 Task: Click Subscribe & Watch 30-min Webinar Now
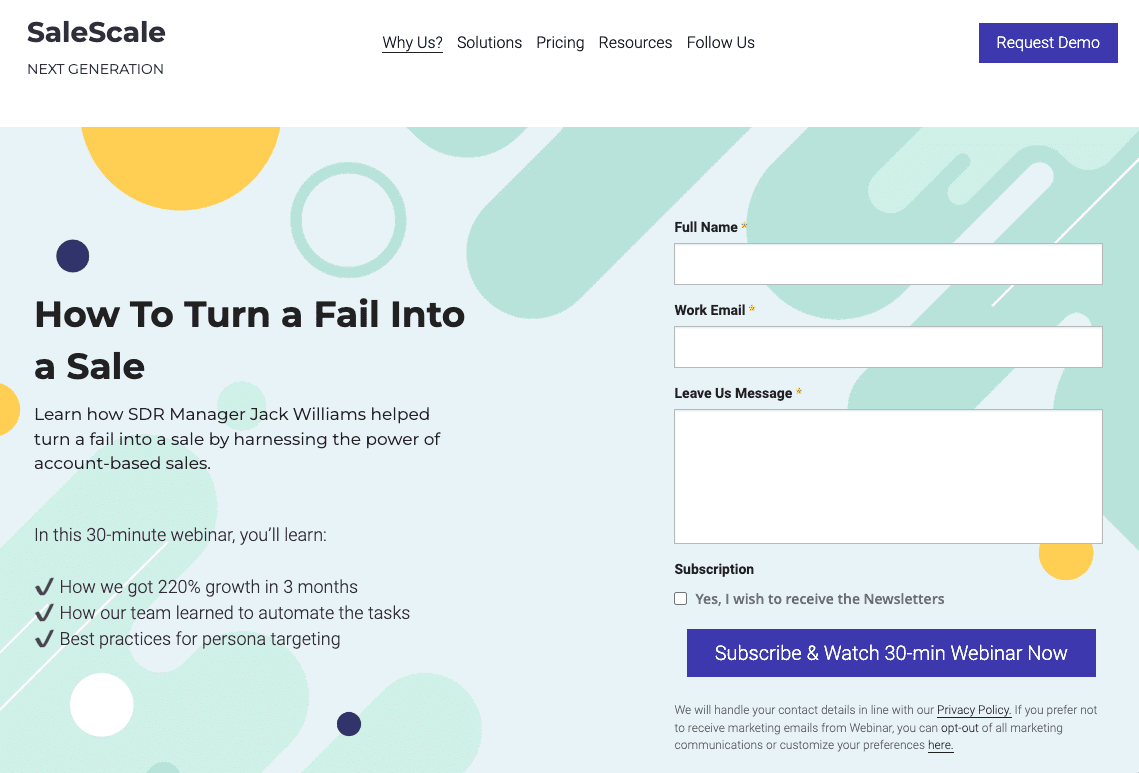(891, 653)
